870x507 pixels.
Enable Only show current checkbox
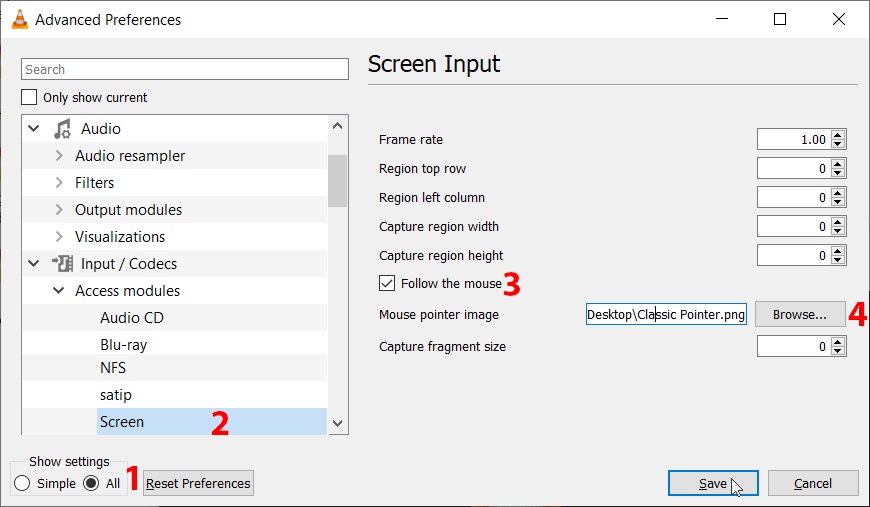click(x=29, y=98)
